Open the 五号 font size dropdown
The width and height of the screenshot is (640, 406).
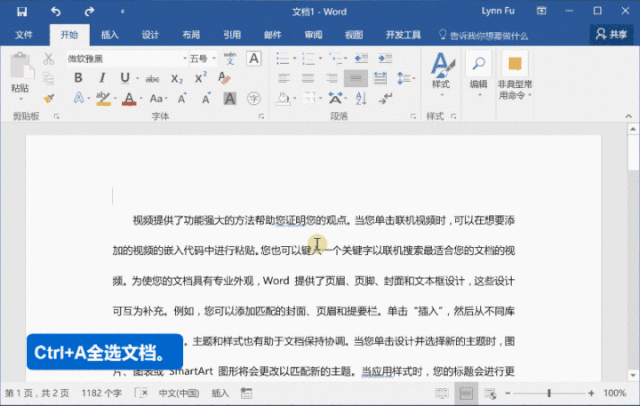coord(213,59)
